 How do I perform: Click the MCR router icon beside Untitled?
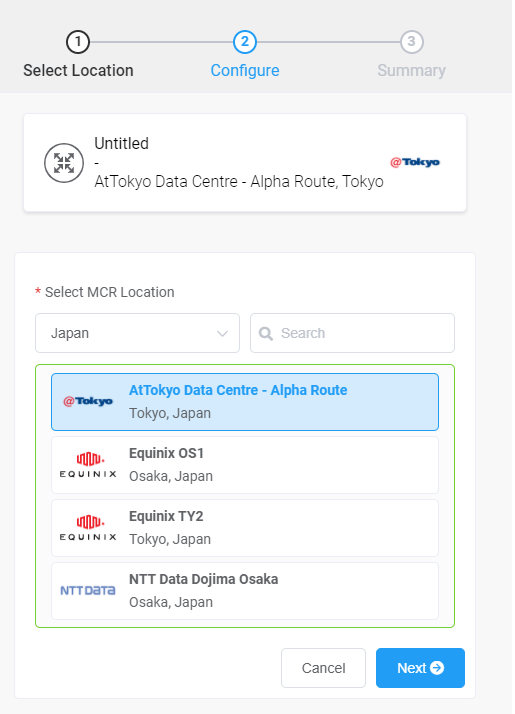(x=64, y=163)
